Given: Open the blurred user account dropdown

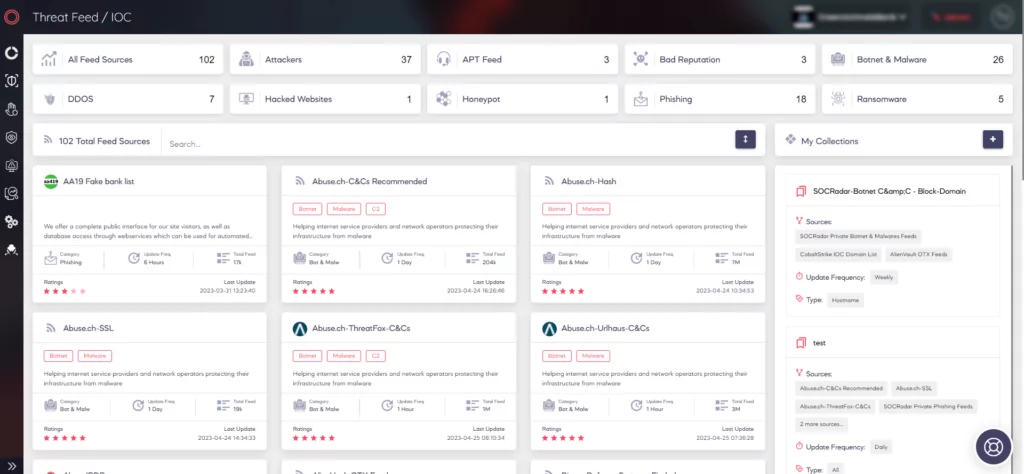Looking at the screenshot, I should (x=850, y=17).
